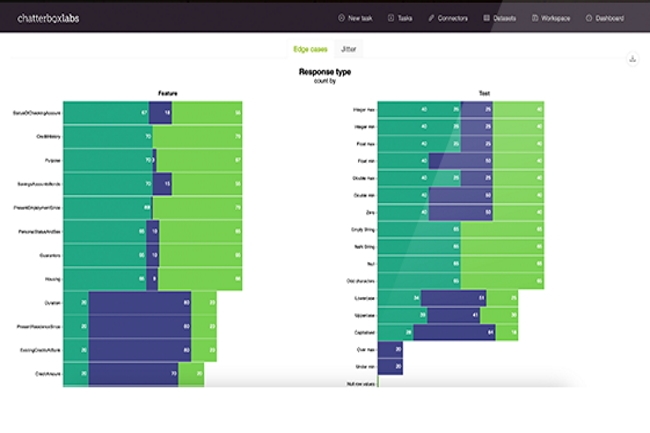Open the Workspace page link
Screen dimensions: 650x433
point(557,17)
